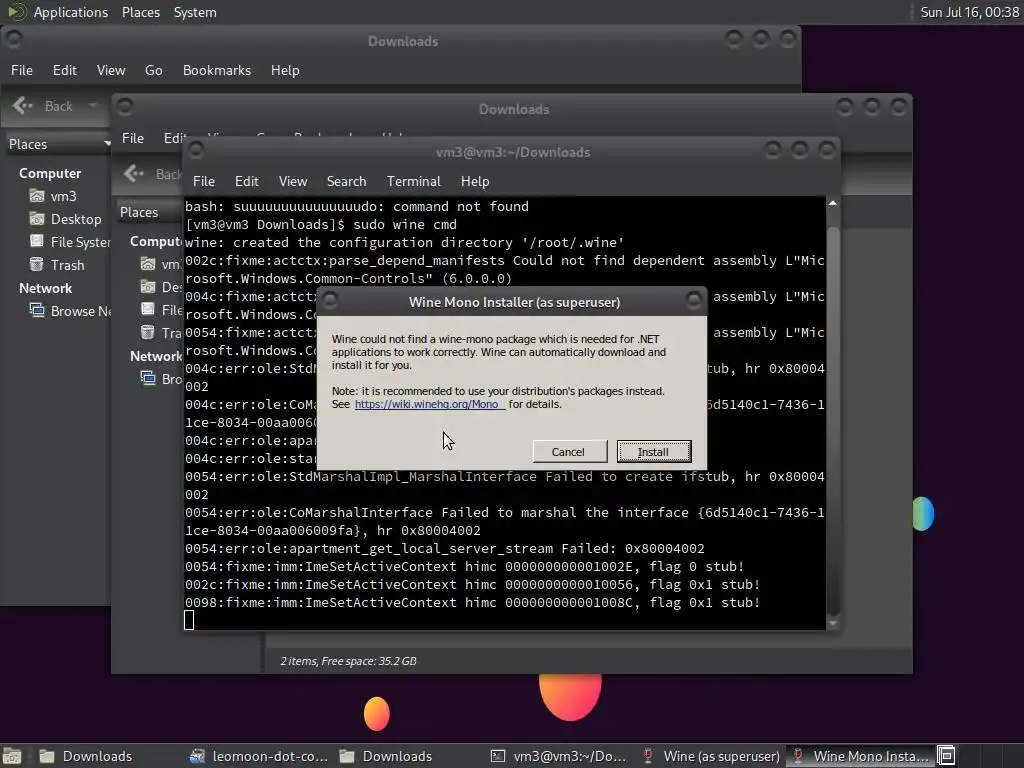
Task: Click vm3 home icon in rear sidebar
Action: click(x=37, y=196)
